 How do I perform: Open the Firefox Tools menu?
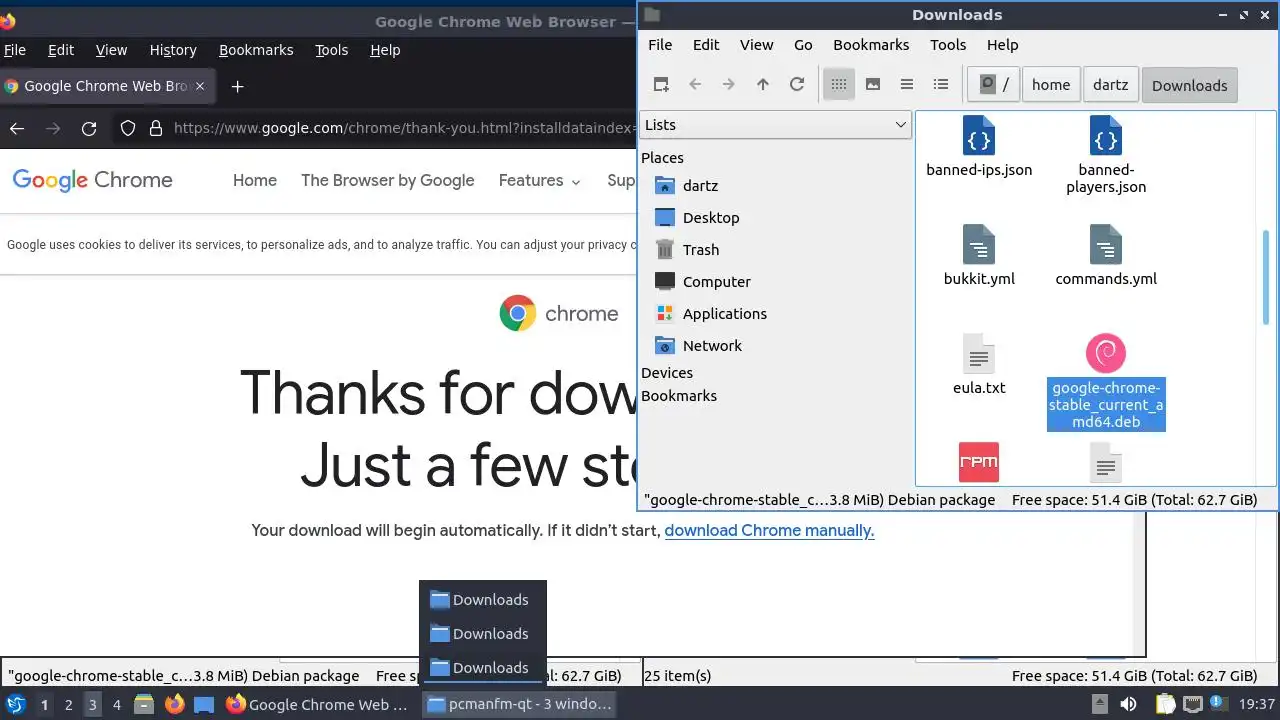pos(331,50)
